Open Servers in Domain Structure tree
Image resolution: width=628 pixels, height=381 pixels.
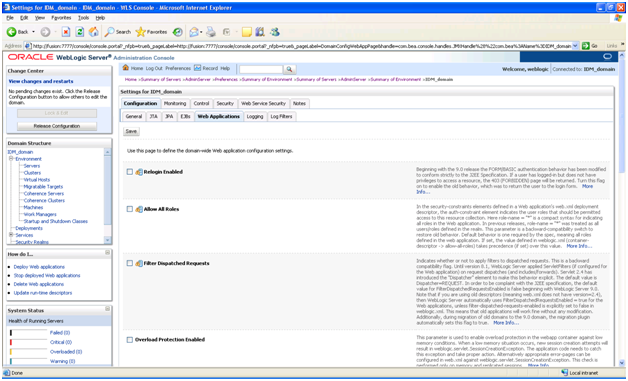click(32, 166)
